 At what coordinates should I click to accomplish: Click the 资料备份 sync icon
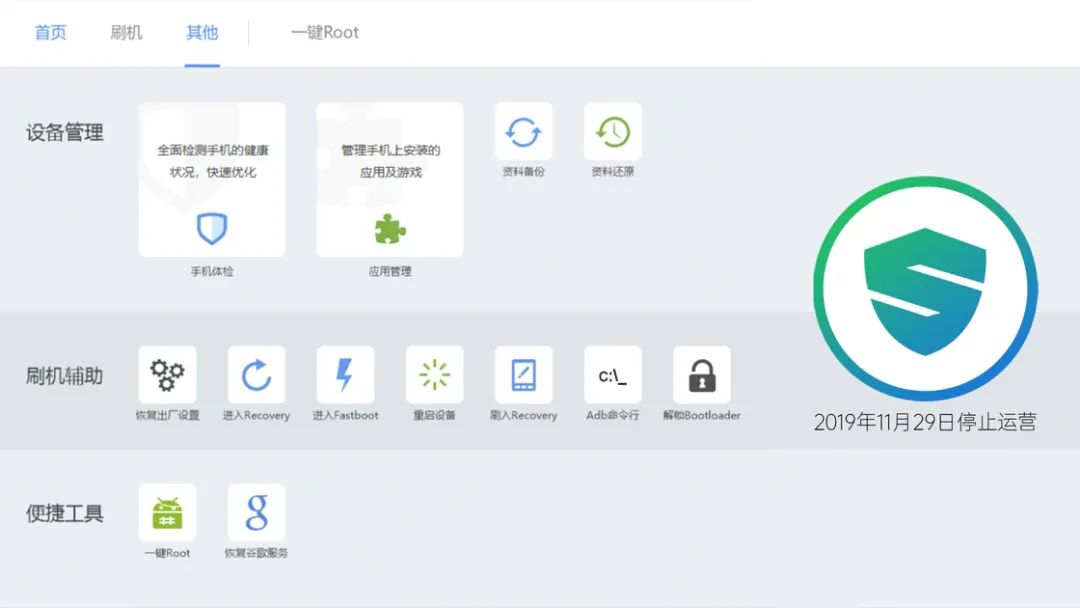(x=523, y=132)
